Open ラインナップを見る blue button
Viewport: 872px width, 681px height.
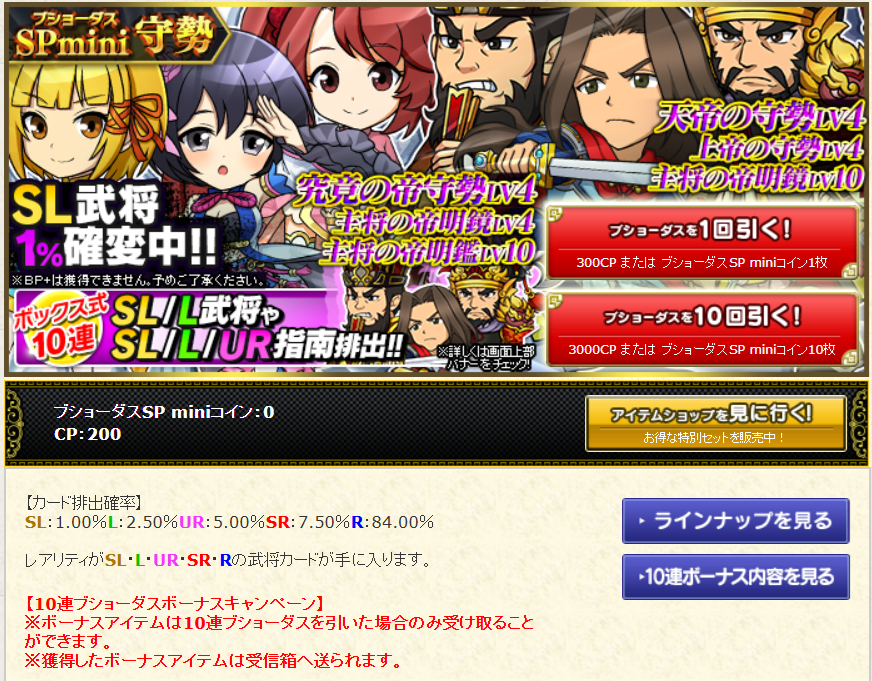pyautogui.click(x=736, y=521)
